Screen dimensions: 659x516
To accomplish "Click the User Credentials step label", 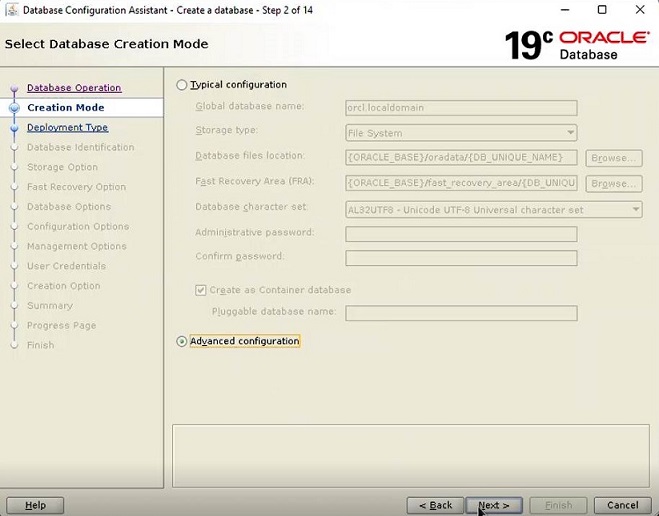I will pyautogui.click(x=66, y=266).
